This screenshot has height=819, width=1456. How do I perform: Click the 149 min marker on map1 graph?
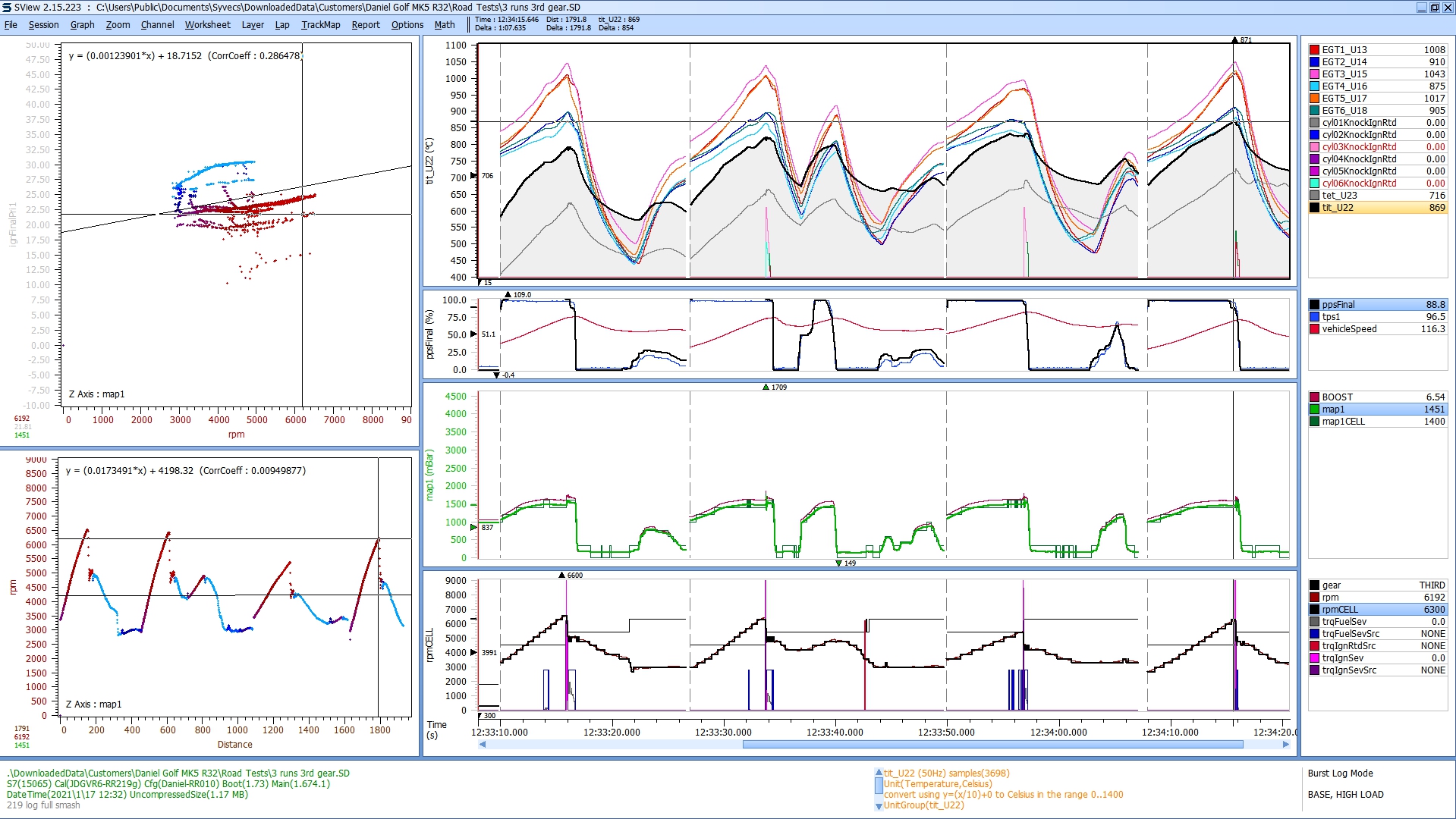(838, 563)
